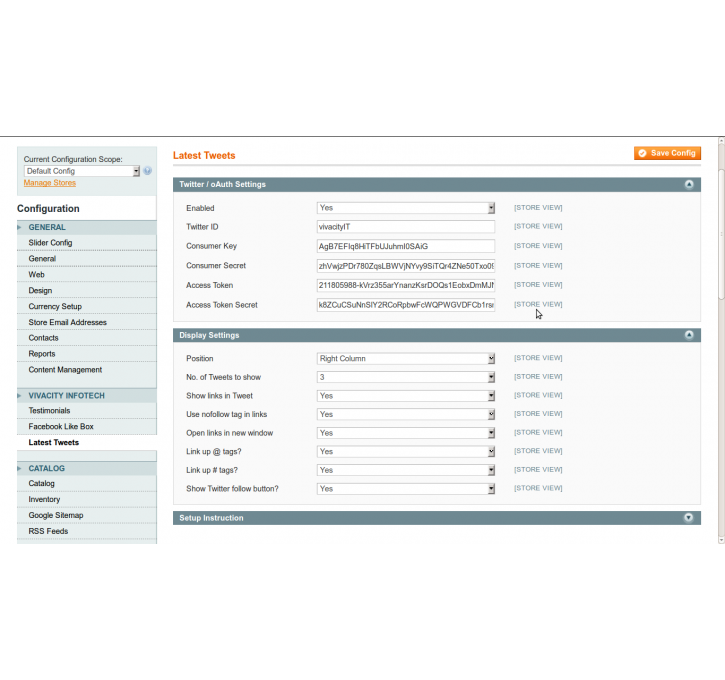The height and width of the screenshot is (680, 725).
Task: Expand the Setup Instruction section
Action: pyautogui.click(x=689, y=518)
